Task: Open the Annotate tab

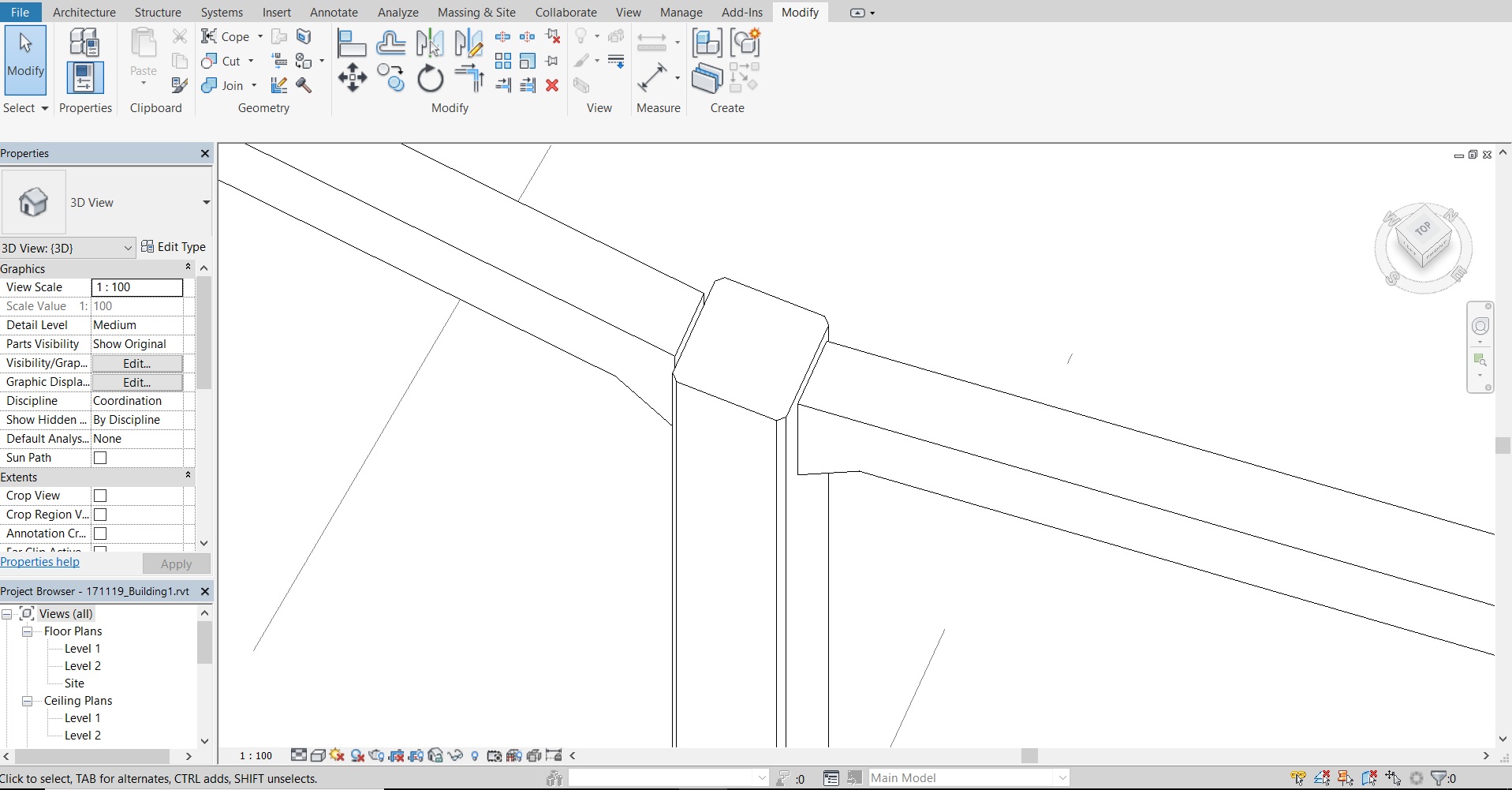Action: 334,12
